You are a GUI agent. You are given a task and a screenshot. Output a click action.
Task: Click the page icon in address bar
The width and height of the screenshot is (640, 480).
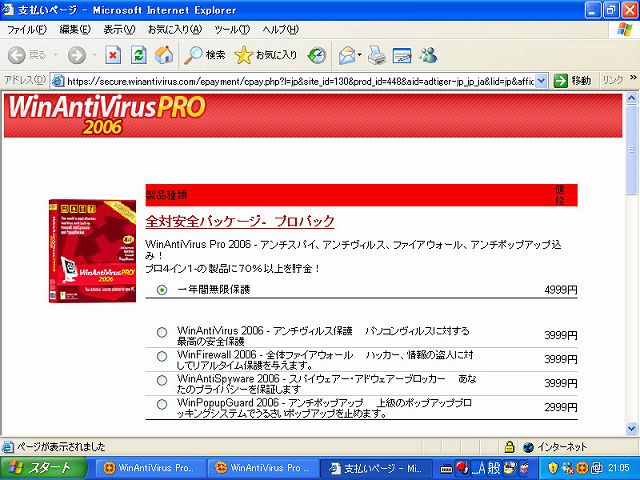[x=58, y=81]
